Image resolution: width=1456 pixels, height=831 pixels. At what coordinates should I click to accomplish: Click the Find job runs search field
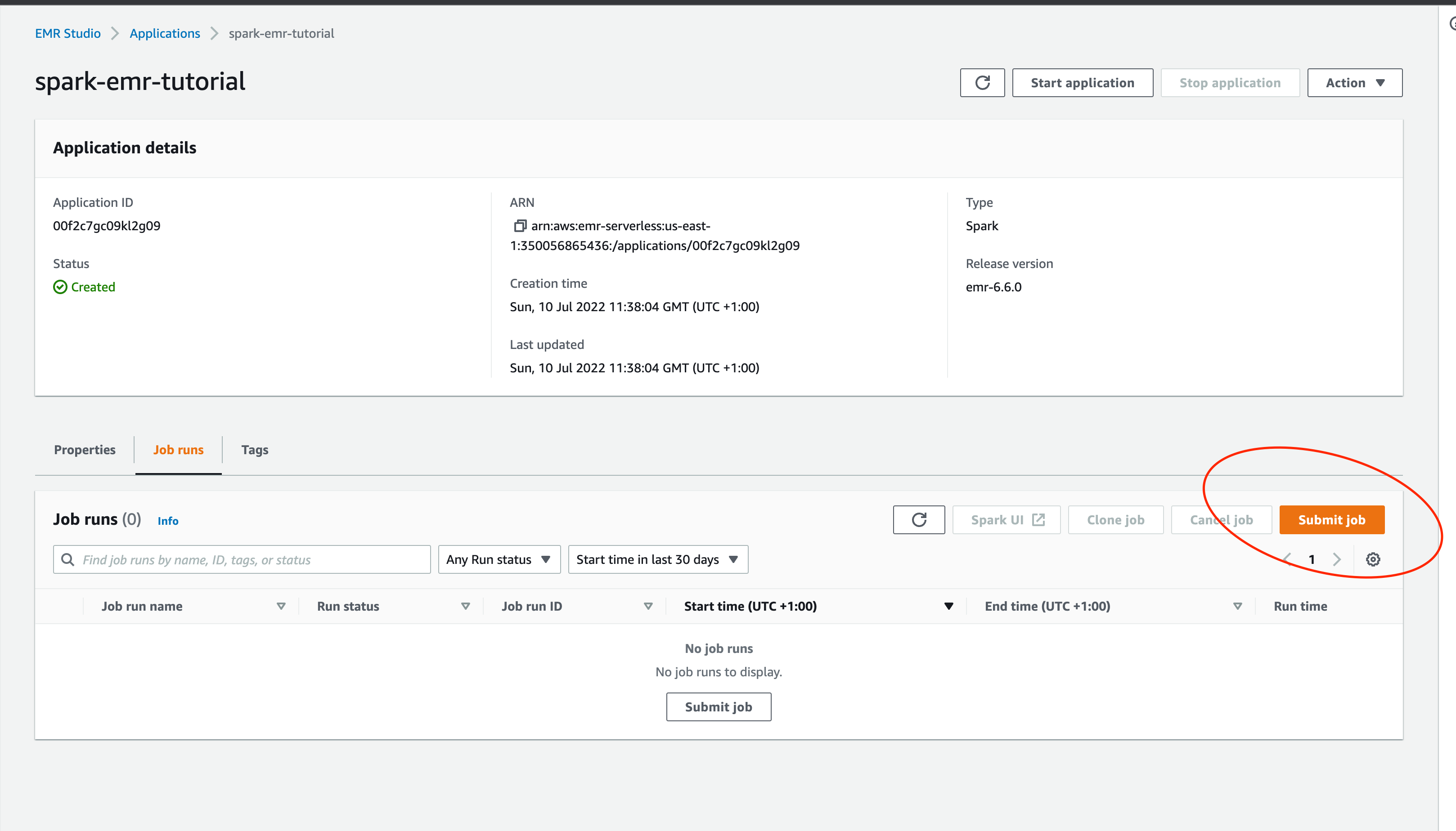click(x=251, y=559)
